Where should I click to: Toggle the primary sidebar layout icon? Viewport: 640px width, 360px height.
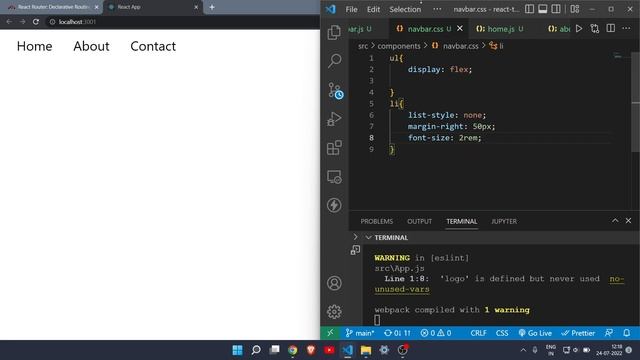point(529,9)
